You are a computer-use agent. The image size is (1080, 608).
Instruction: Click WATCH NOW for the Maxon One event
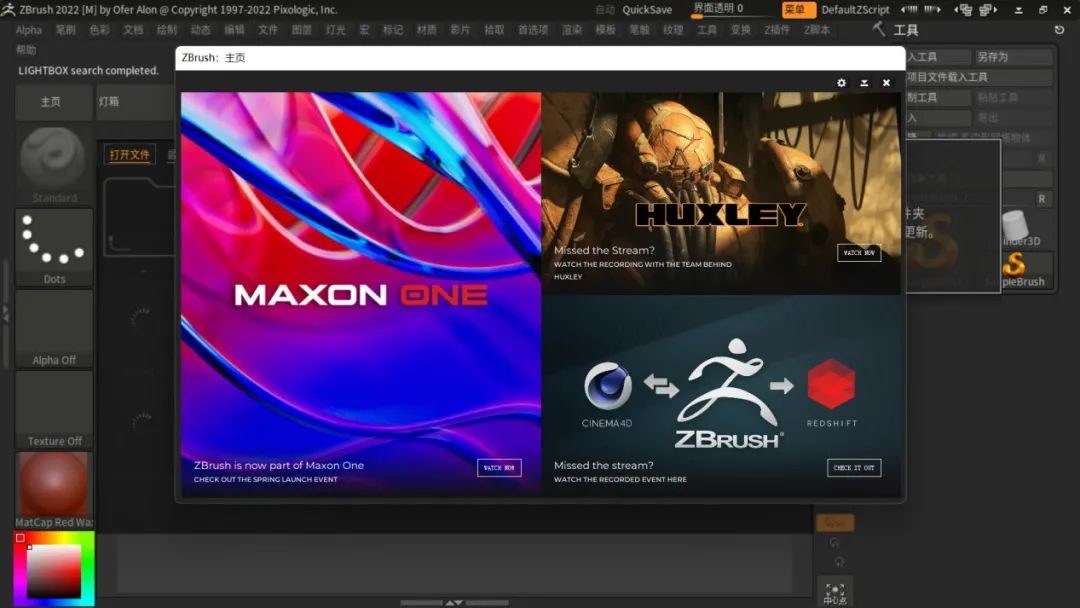tap(498, 466)
